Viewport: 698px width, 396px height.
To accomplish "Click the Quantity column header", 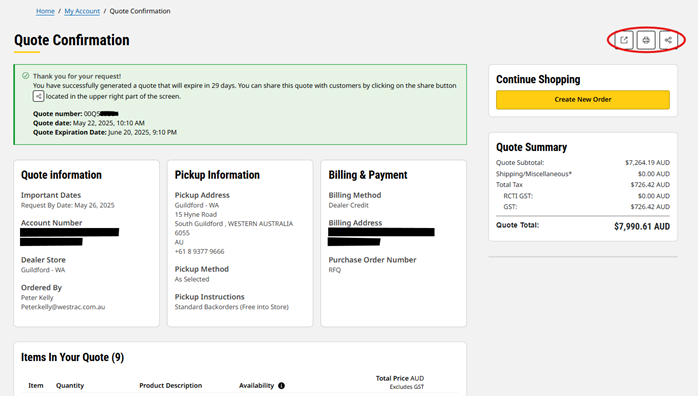I will (x=70, y=386).
